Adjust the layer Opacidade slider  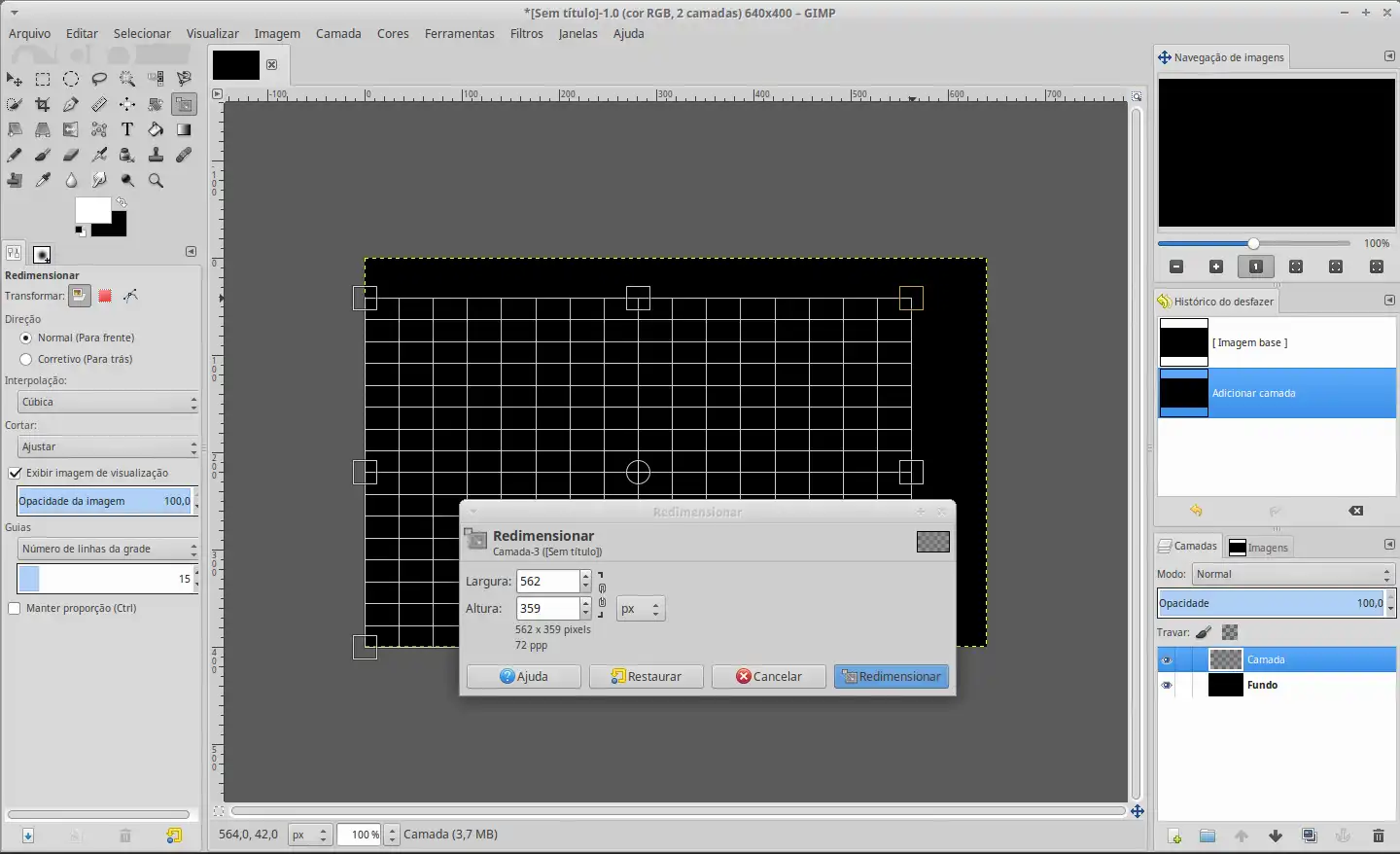[1271, 603]
